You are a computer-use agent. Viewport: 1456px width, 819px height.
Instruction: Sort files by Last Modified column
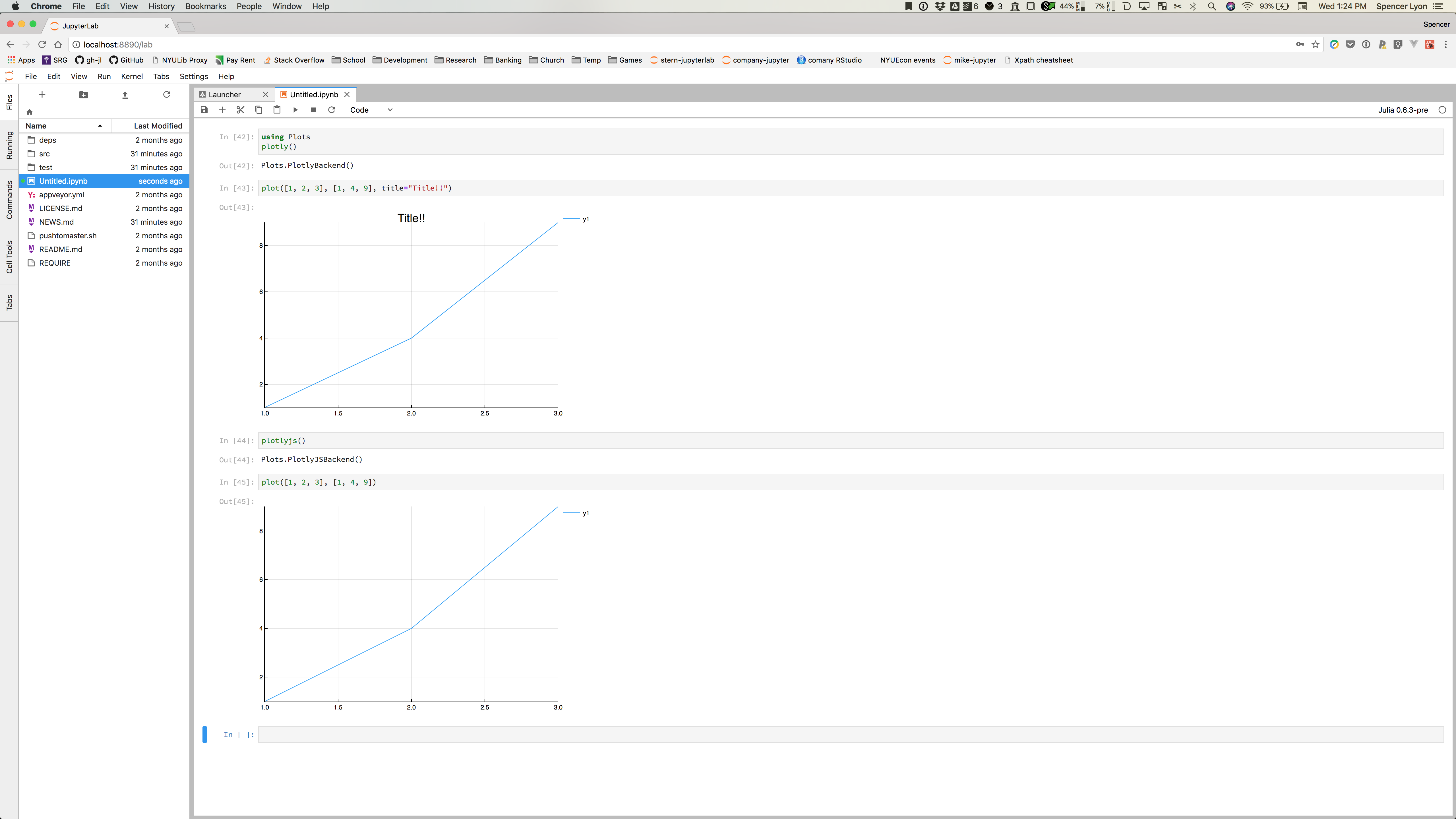[150, 125]
